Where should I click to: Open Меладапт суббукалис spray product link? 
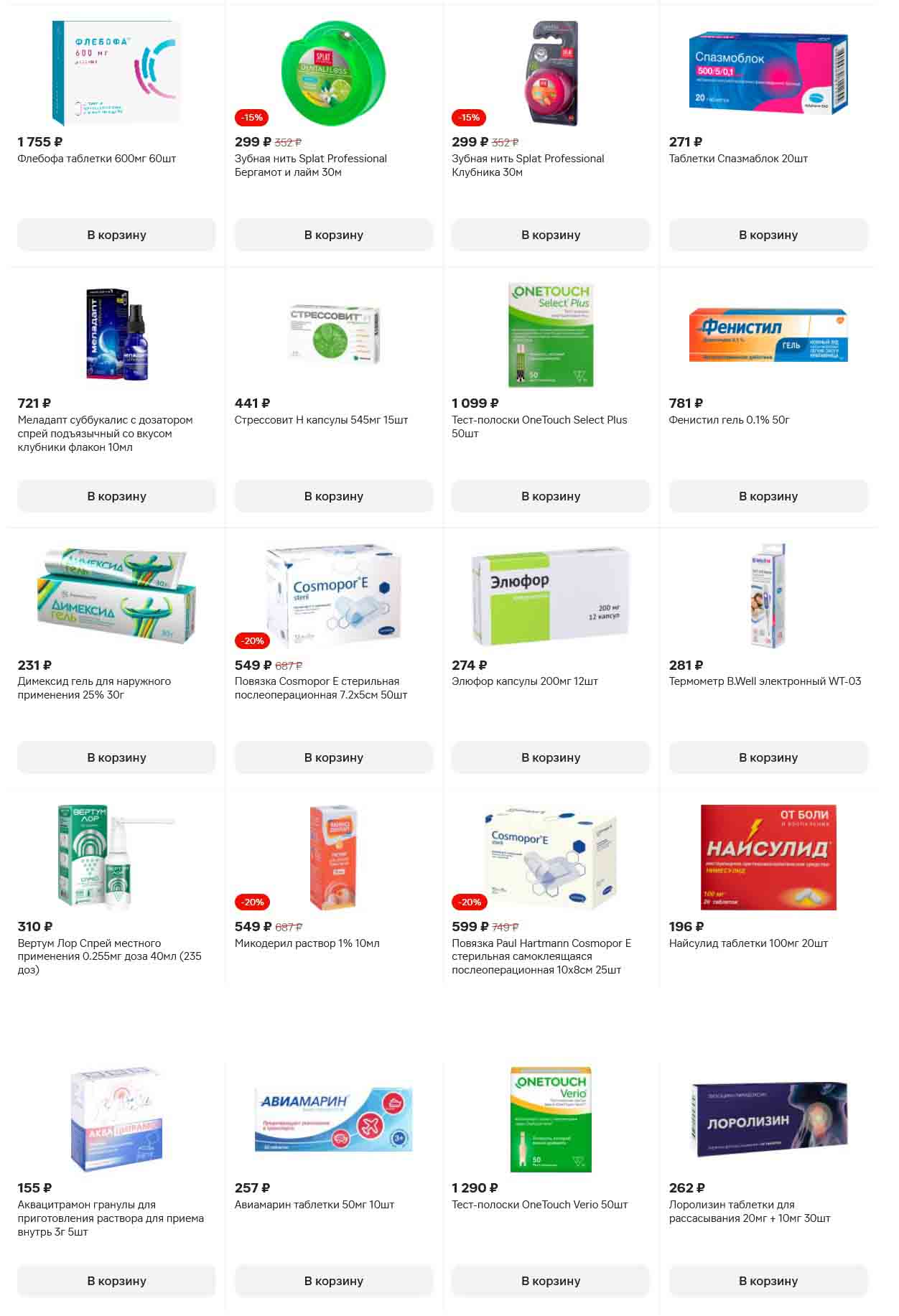tap(106, 434)
